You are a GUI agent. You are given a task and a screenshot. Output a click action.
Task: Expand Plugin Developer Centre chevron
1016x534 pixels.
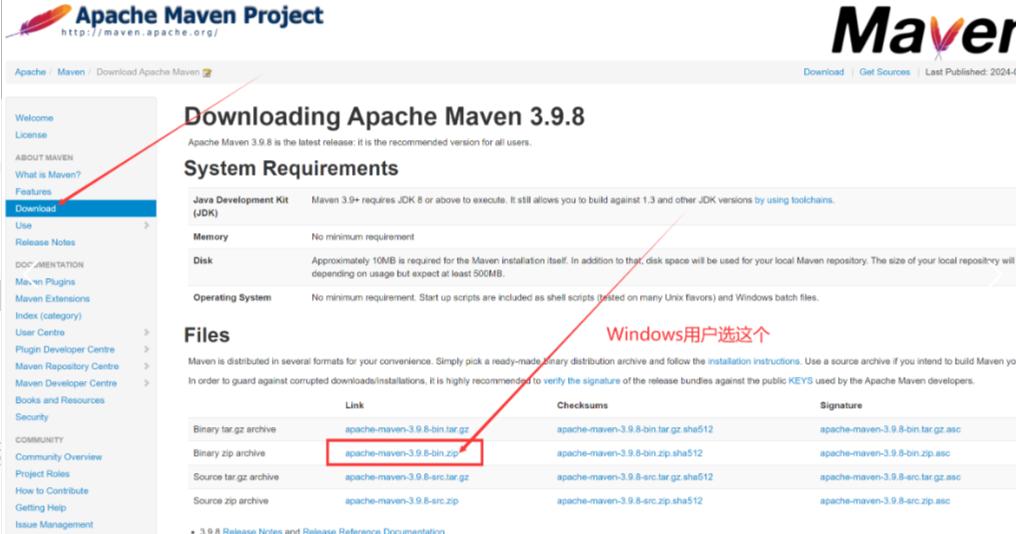[146, 349]
